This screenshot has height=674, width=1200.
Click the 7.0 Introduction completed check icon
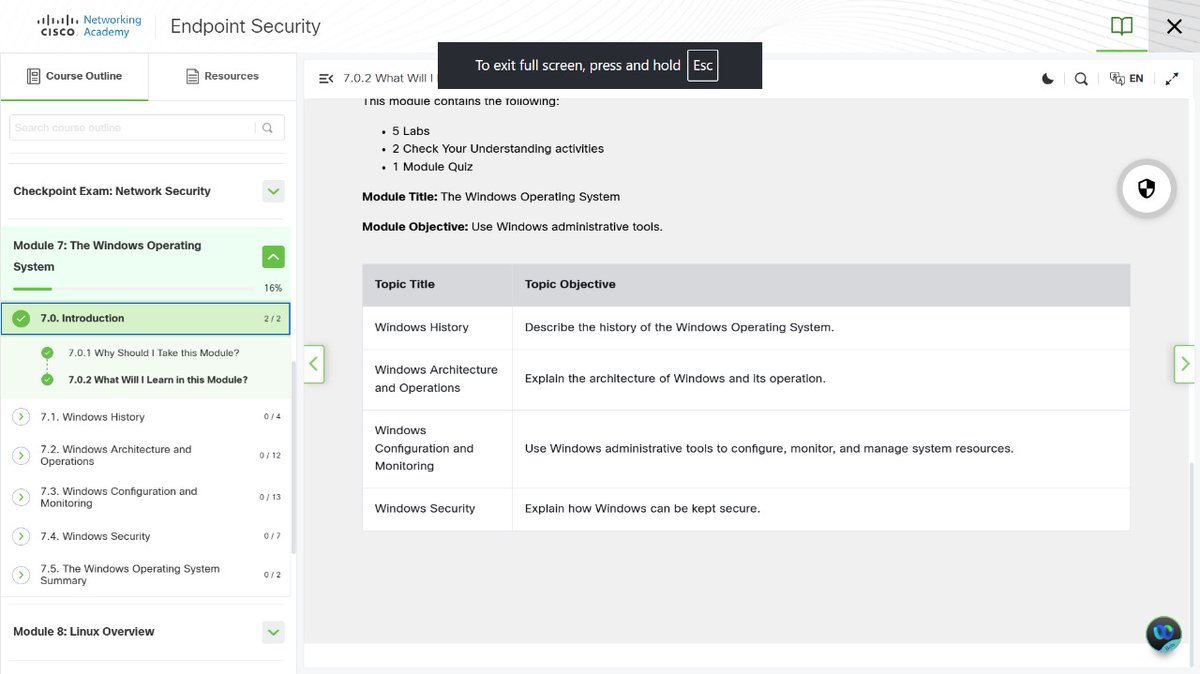click(21, 319)
